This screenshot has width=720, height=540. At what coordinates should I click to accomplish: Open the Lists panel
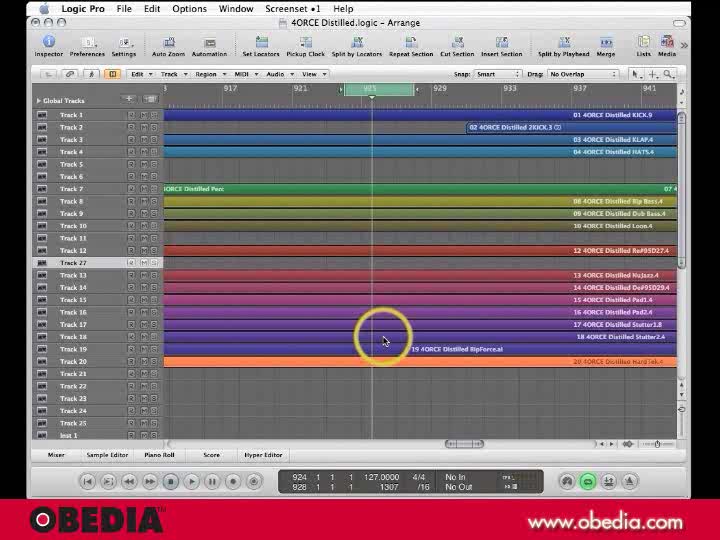[x=643, y=46]
